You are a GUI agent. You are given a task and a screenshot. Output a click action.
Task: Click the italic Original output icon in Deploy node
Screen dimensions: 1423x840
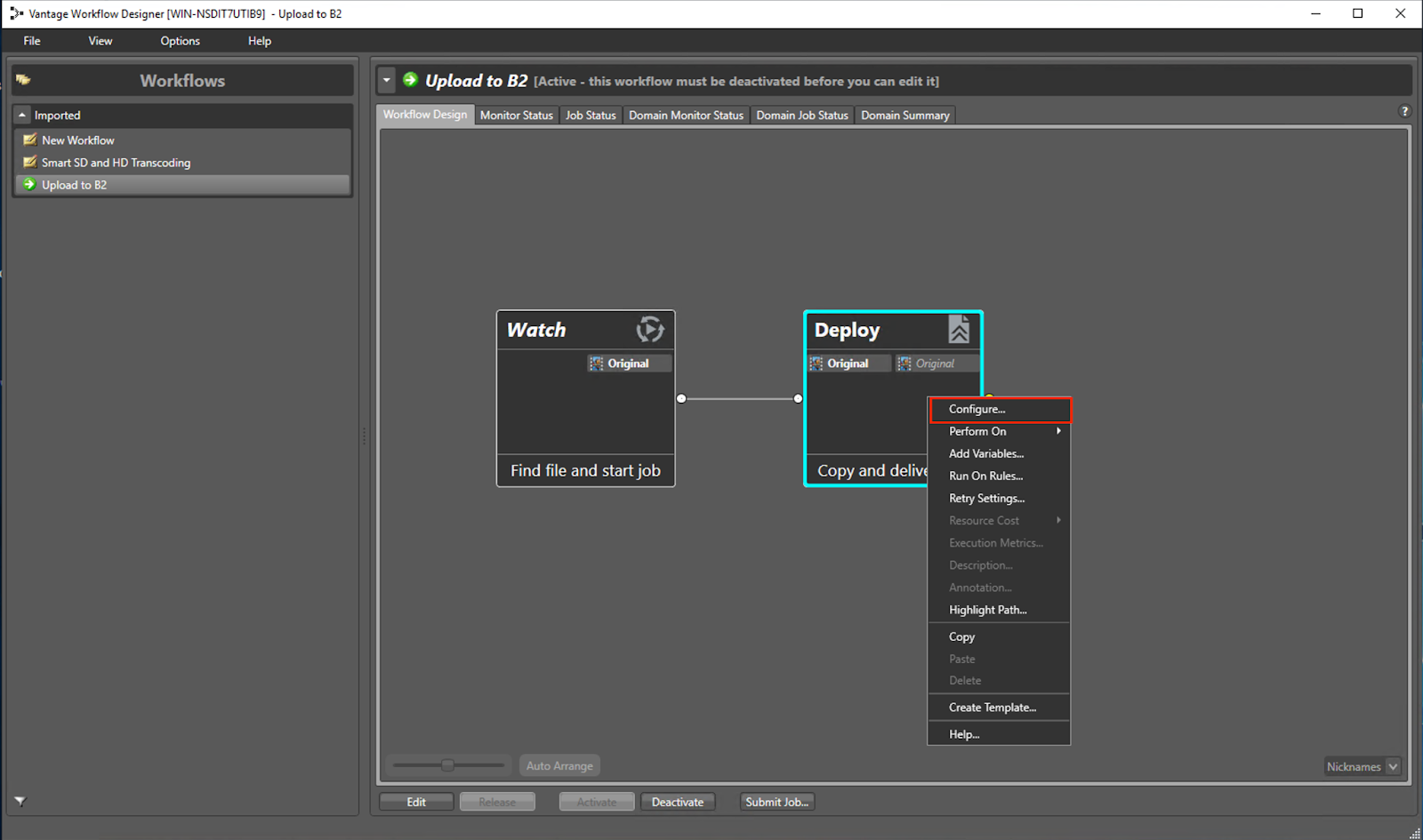pos(904,364)
